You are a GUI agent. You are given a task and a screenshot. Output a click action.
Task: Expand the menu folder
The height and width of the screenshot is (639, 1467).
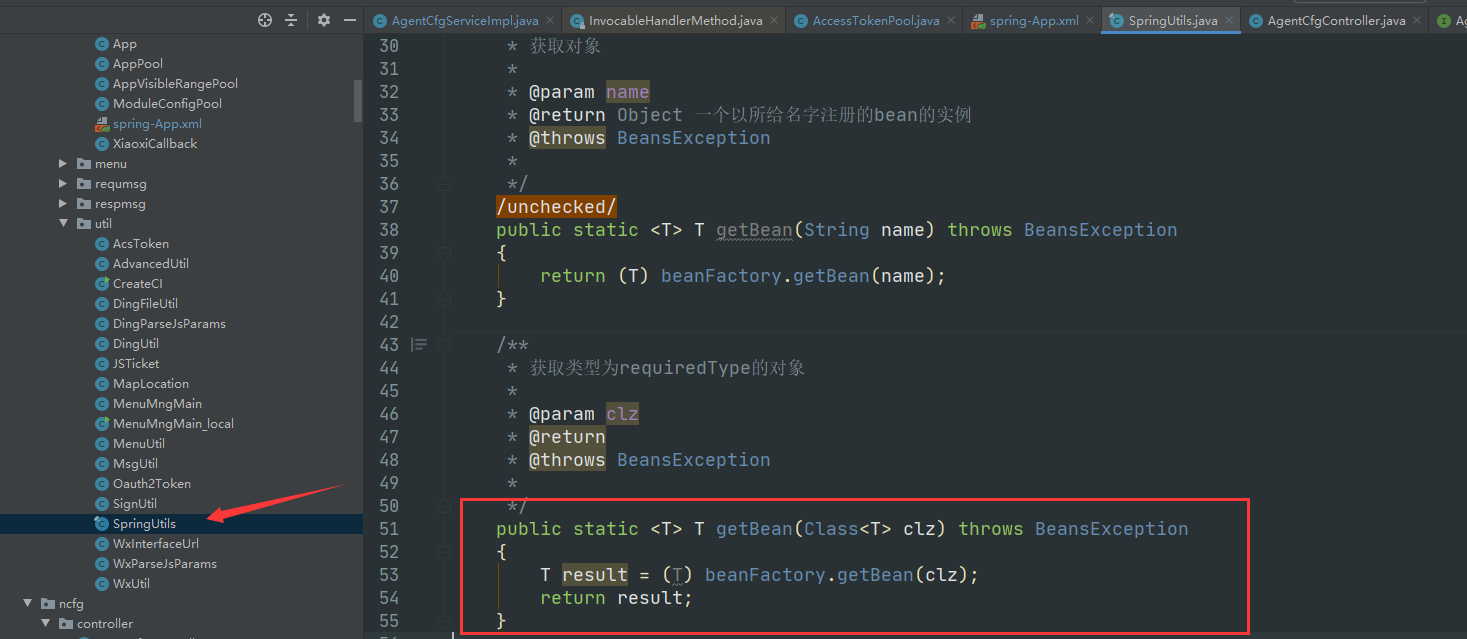[63, 164]
